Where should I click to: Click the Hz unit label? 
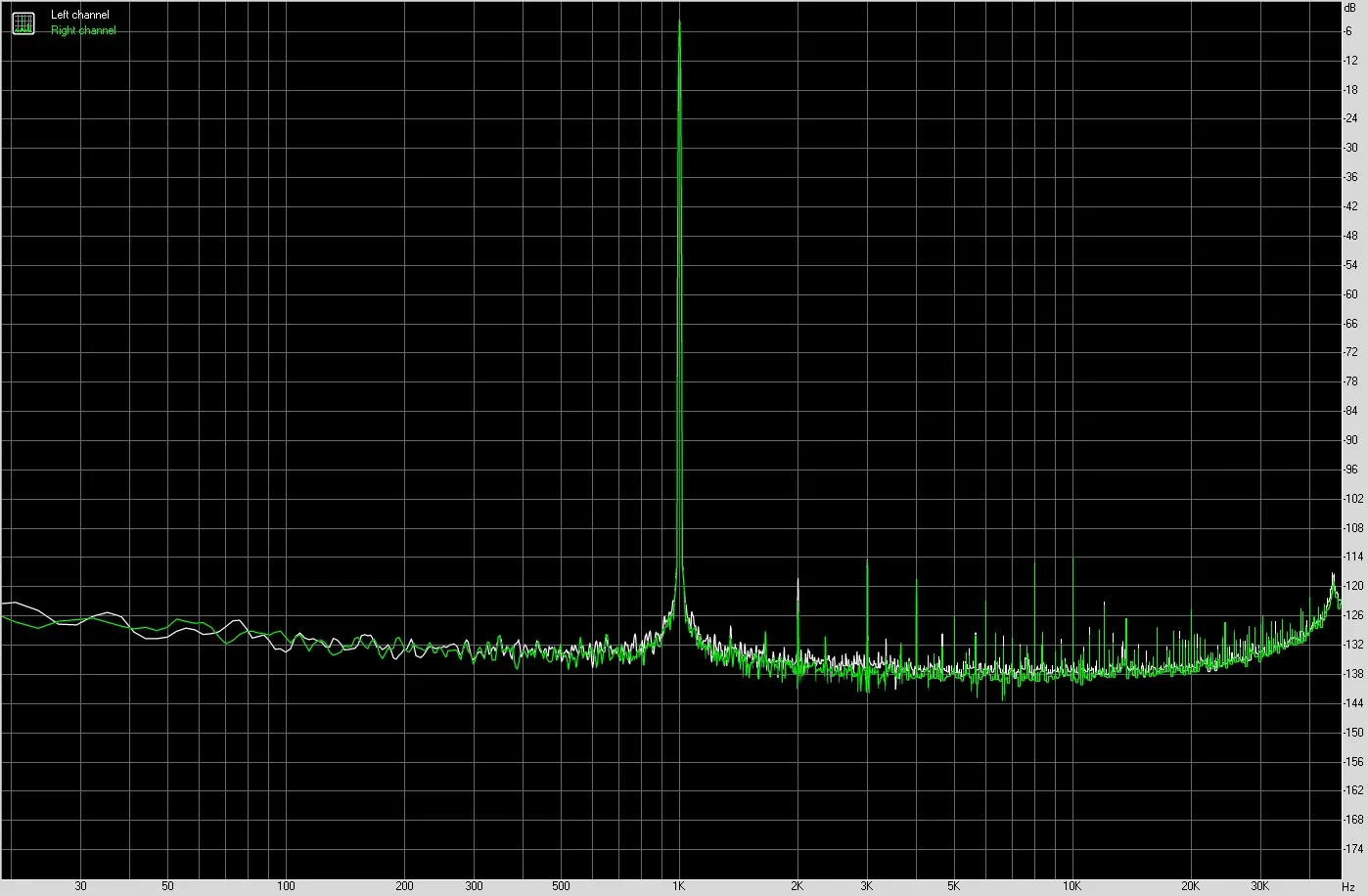tap(1348, 886)
